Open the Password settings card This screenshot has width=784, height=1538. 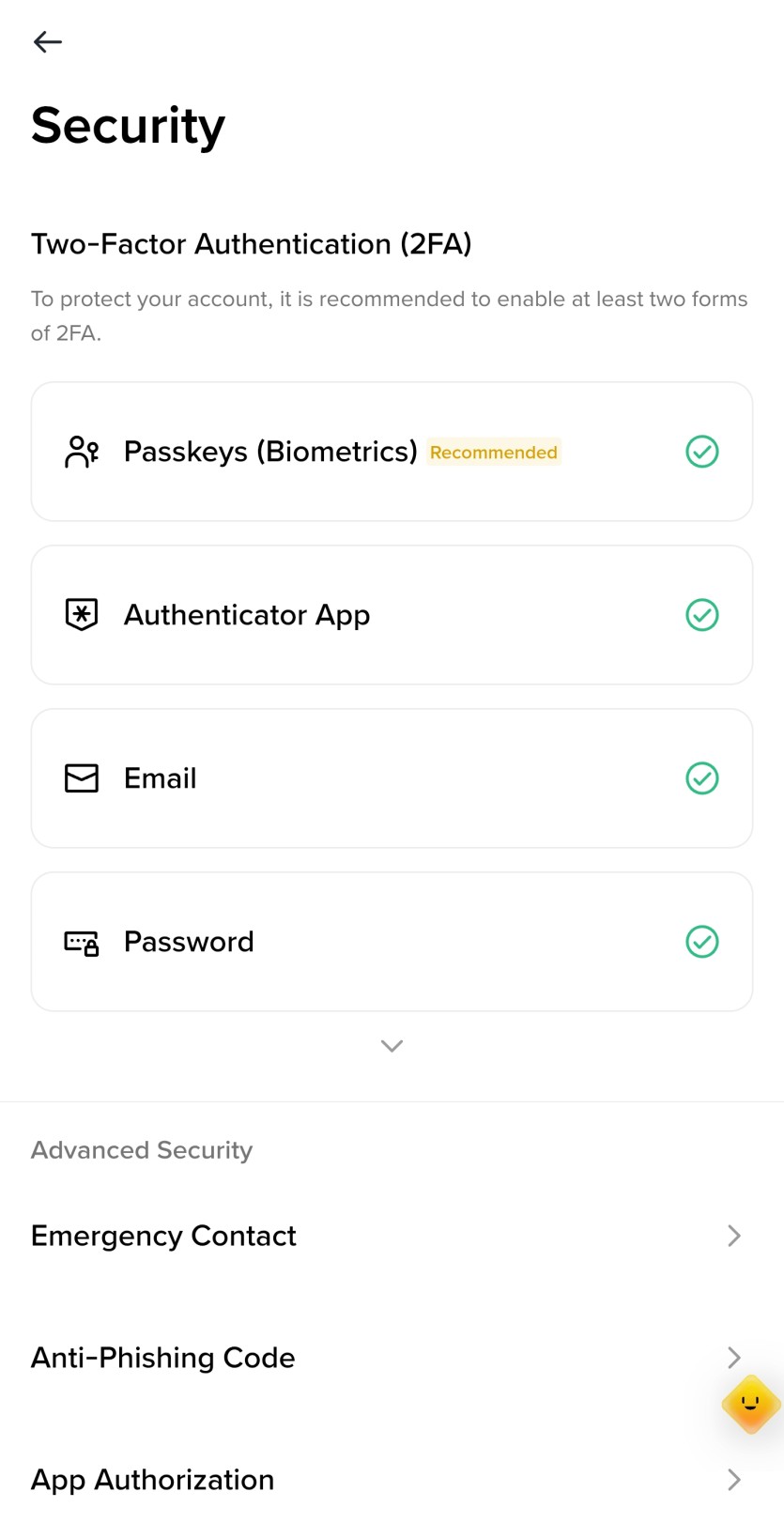392,942
